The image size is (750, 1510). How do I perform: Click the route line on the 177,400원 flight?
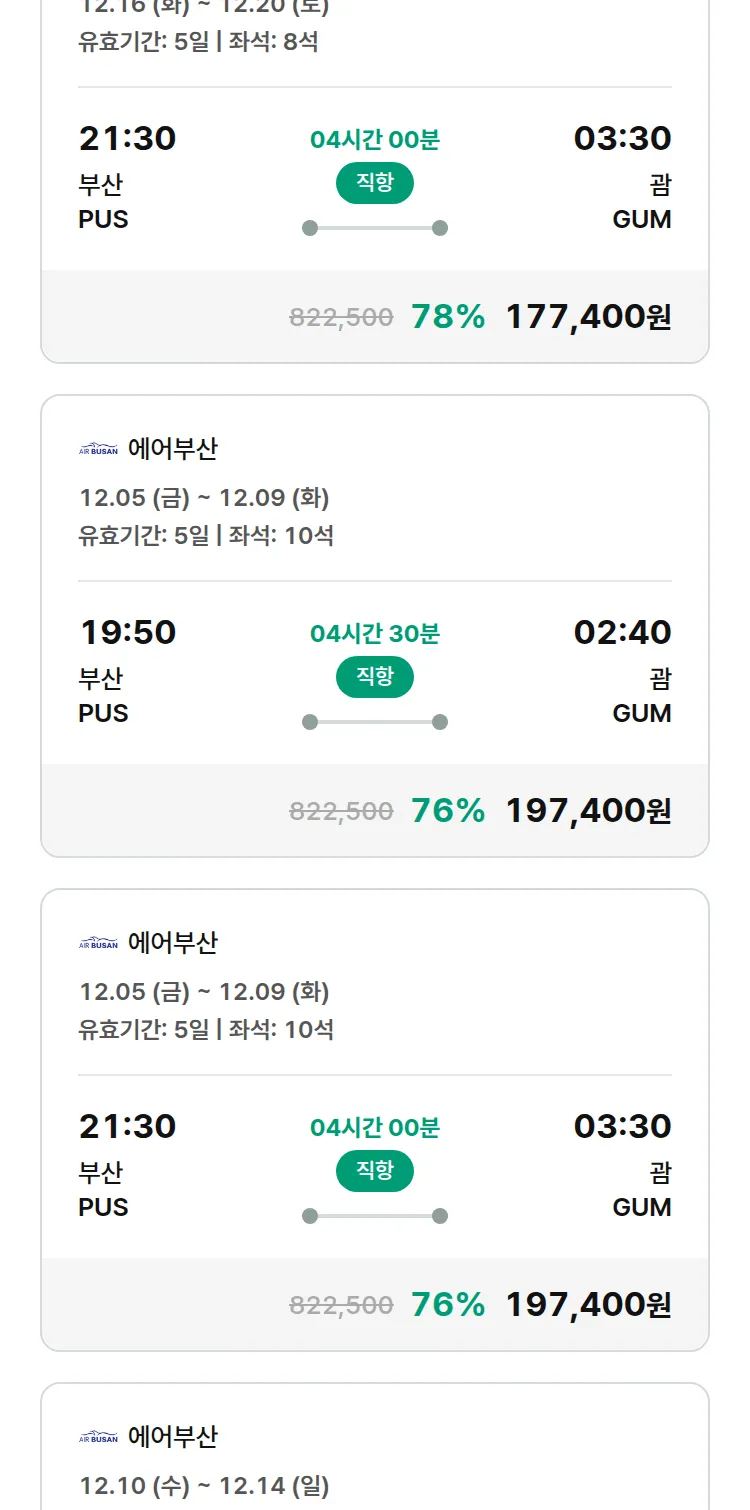(x=374, y=228)
